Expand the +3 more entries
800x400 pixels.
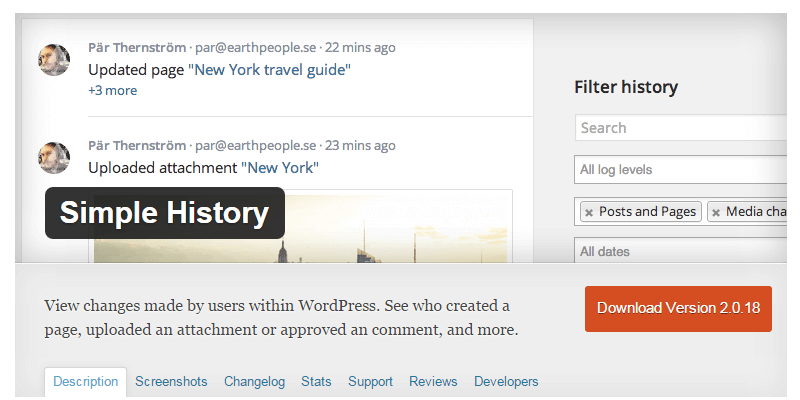tap(112, 91)
